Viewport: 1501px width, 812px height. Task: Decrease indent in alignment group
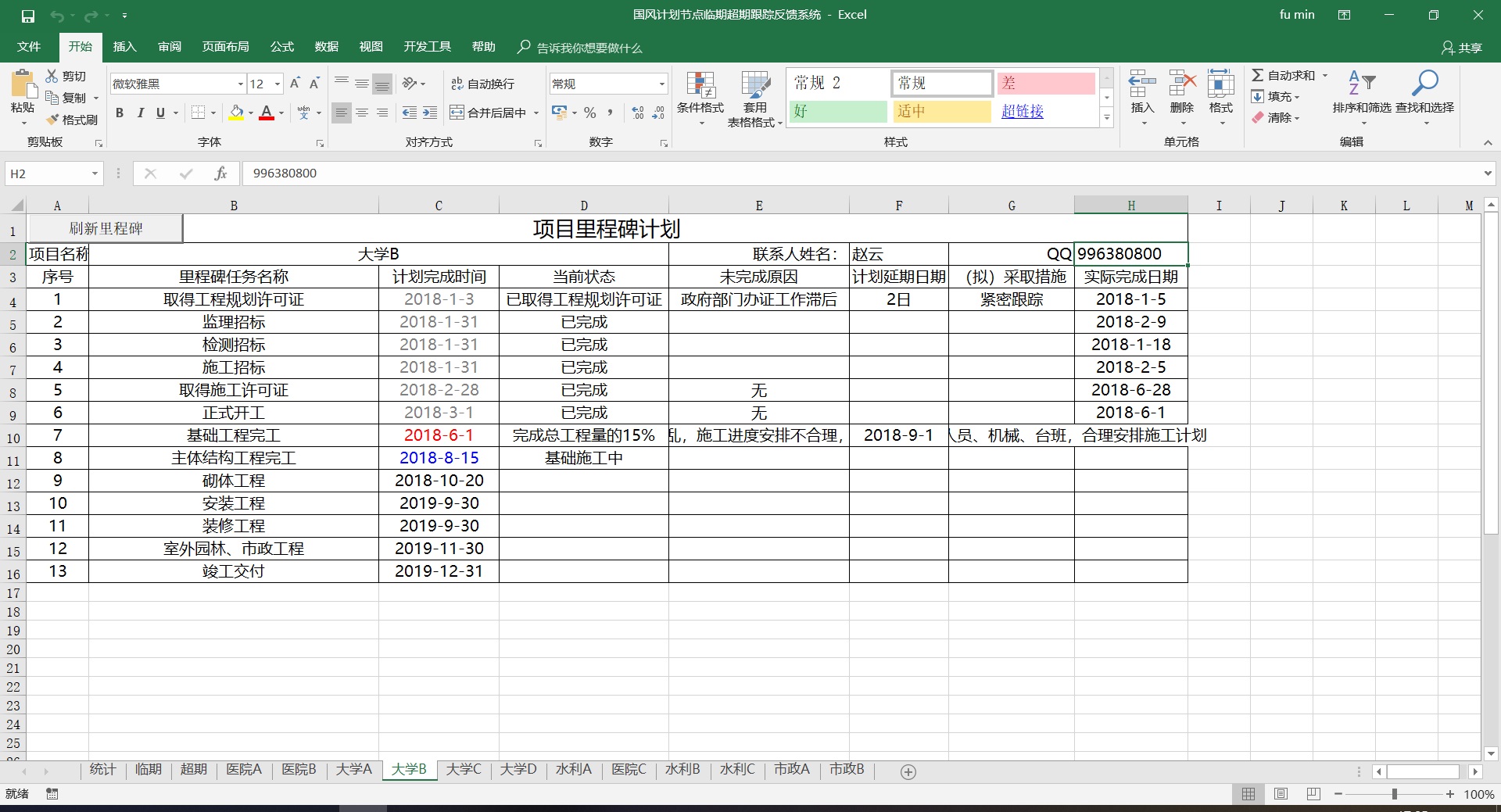tap(409, 113)
